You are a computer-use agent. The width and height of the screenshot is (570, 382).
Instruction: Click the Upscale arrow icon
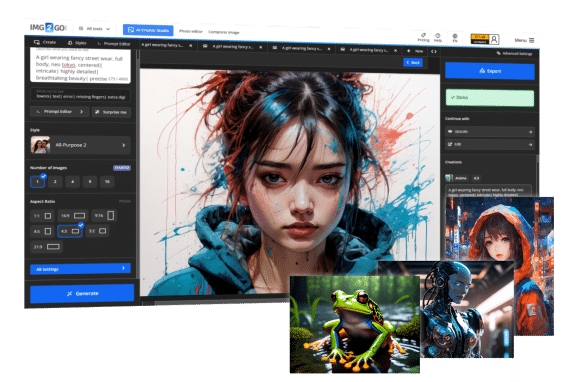click(x=530, y=132)
